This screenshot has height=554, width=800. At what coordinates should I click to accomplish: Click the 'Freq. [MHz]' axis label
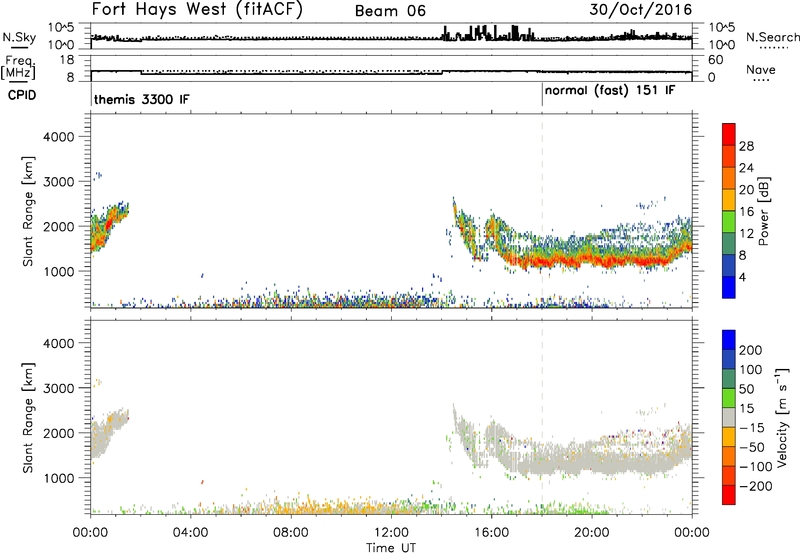click(x=18, y=68)
